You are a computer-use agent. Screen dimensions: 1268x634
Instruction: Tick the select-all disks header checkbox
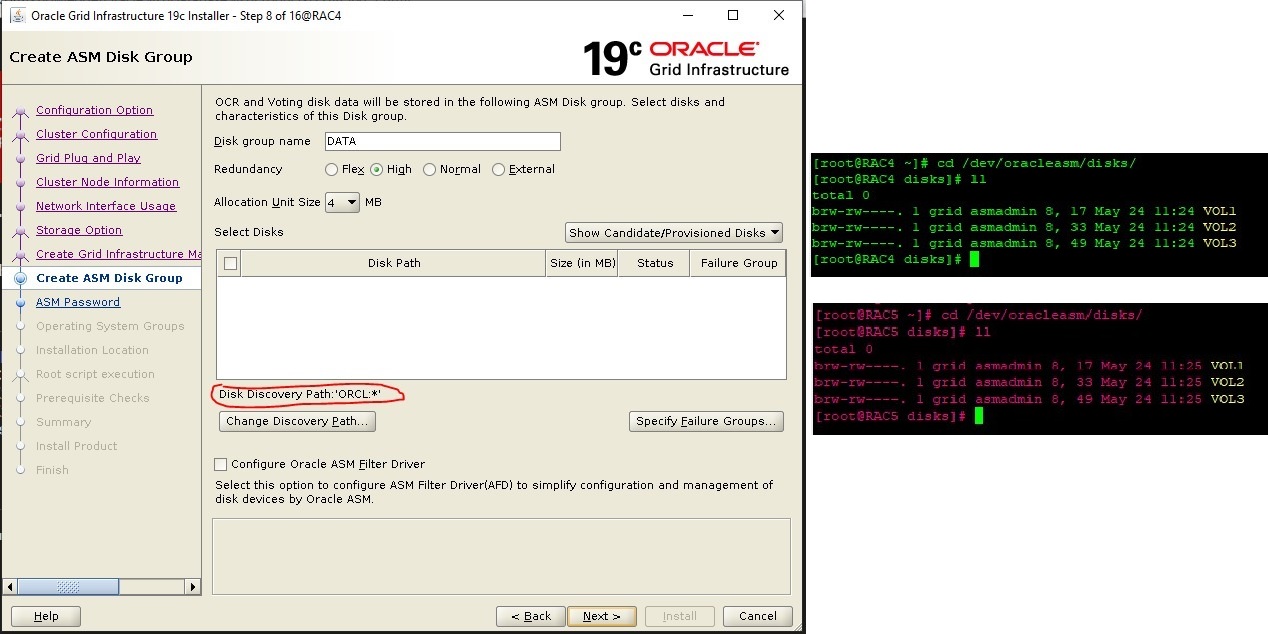(230, 264)
